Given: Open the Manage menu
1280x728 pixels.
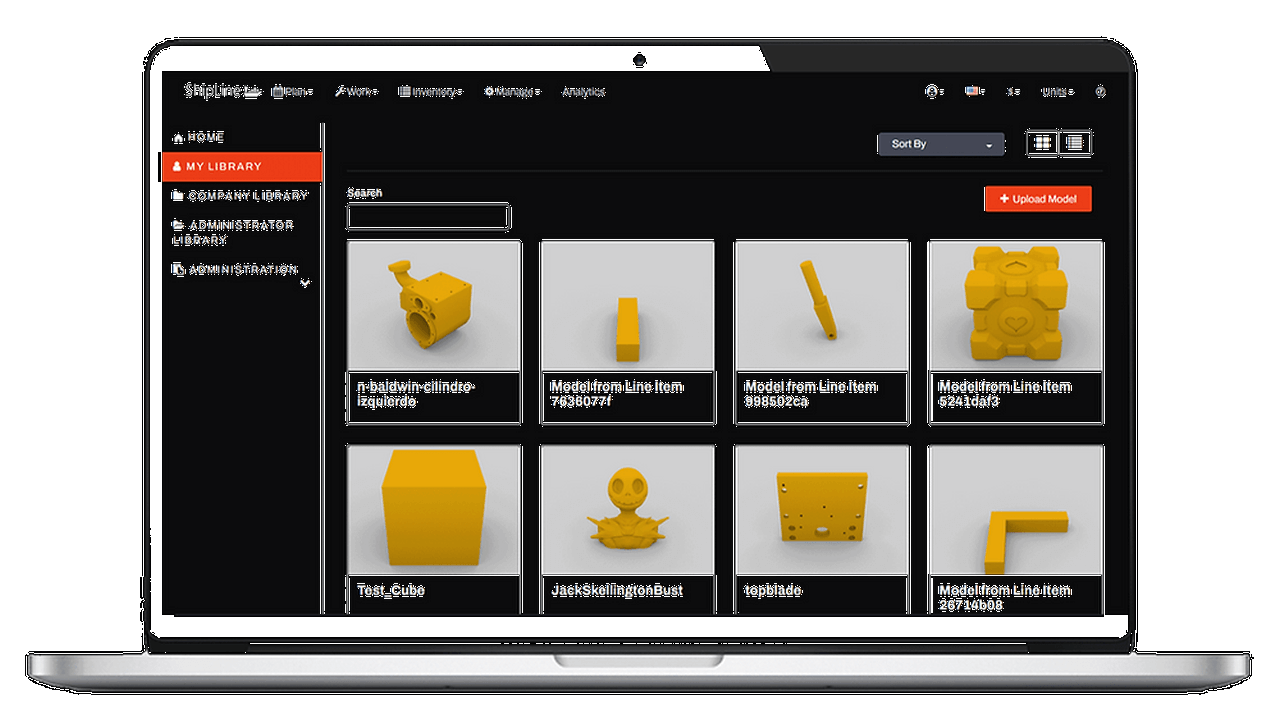Looking at the screenshot, I should [512, 92].
